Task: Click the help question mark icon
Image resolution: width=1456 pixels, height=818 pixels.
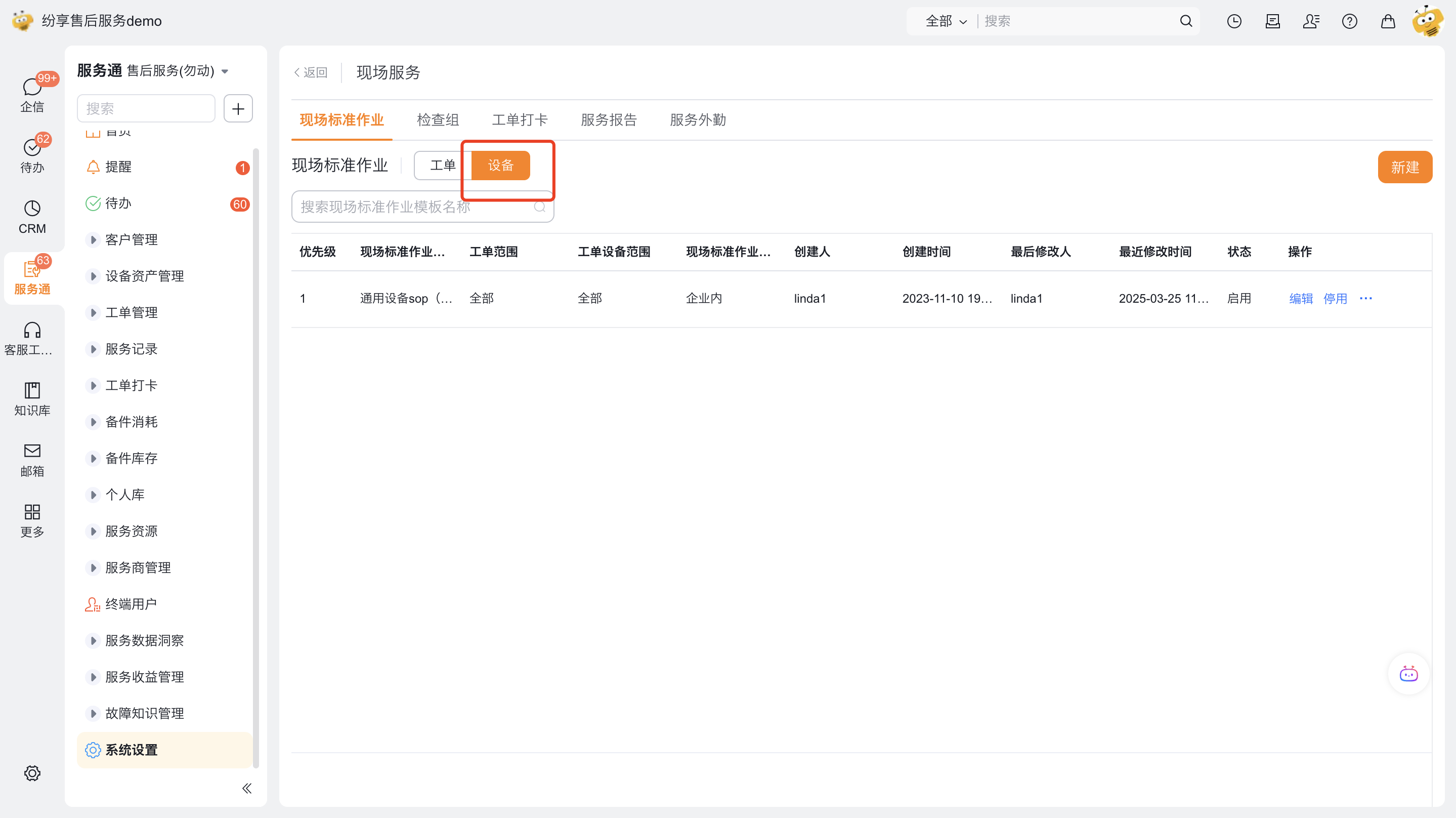Action: (x=1349, y=21)
